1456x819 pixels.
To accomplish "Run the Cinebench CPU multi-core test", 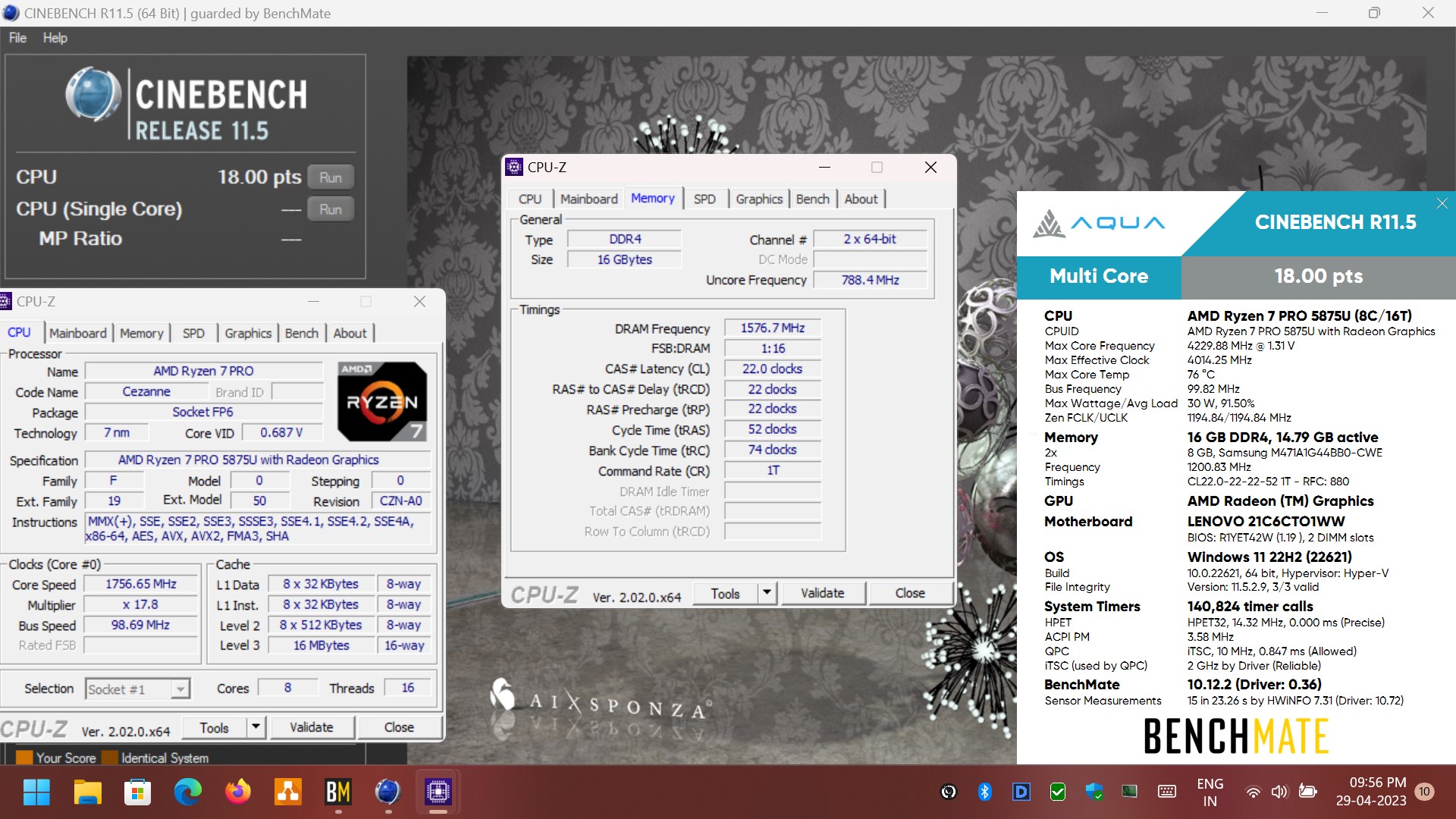I will coord(331,177).
